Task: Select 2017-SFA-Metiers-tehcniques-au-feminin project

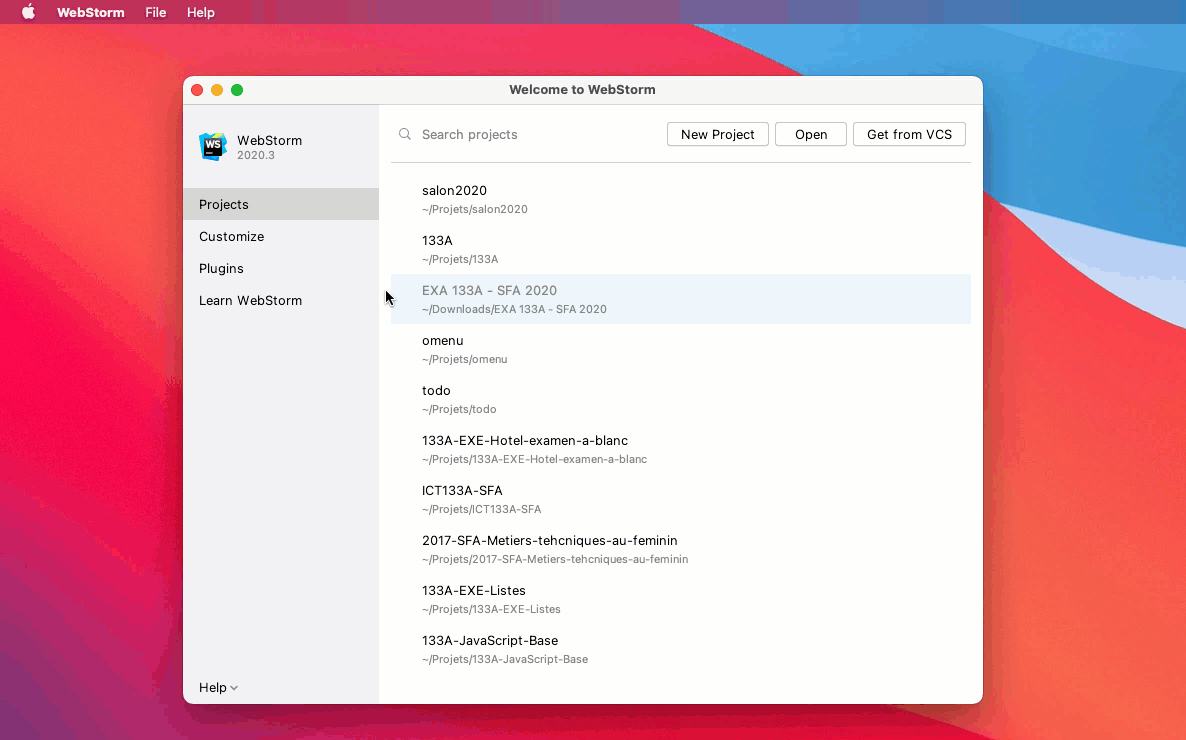Action: [681, 549]
